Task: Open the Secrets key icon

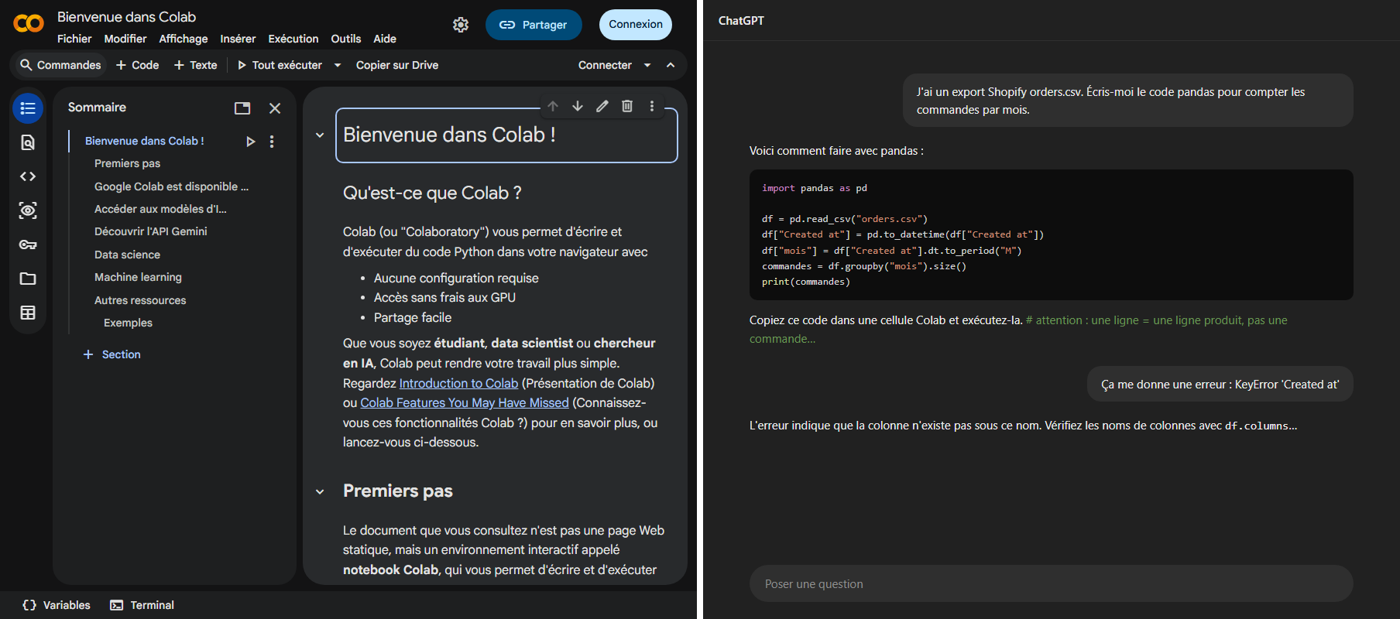Action: point(28,245)
